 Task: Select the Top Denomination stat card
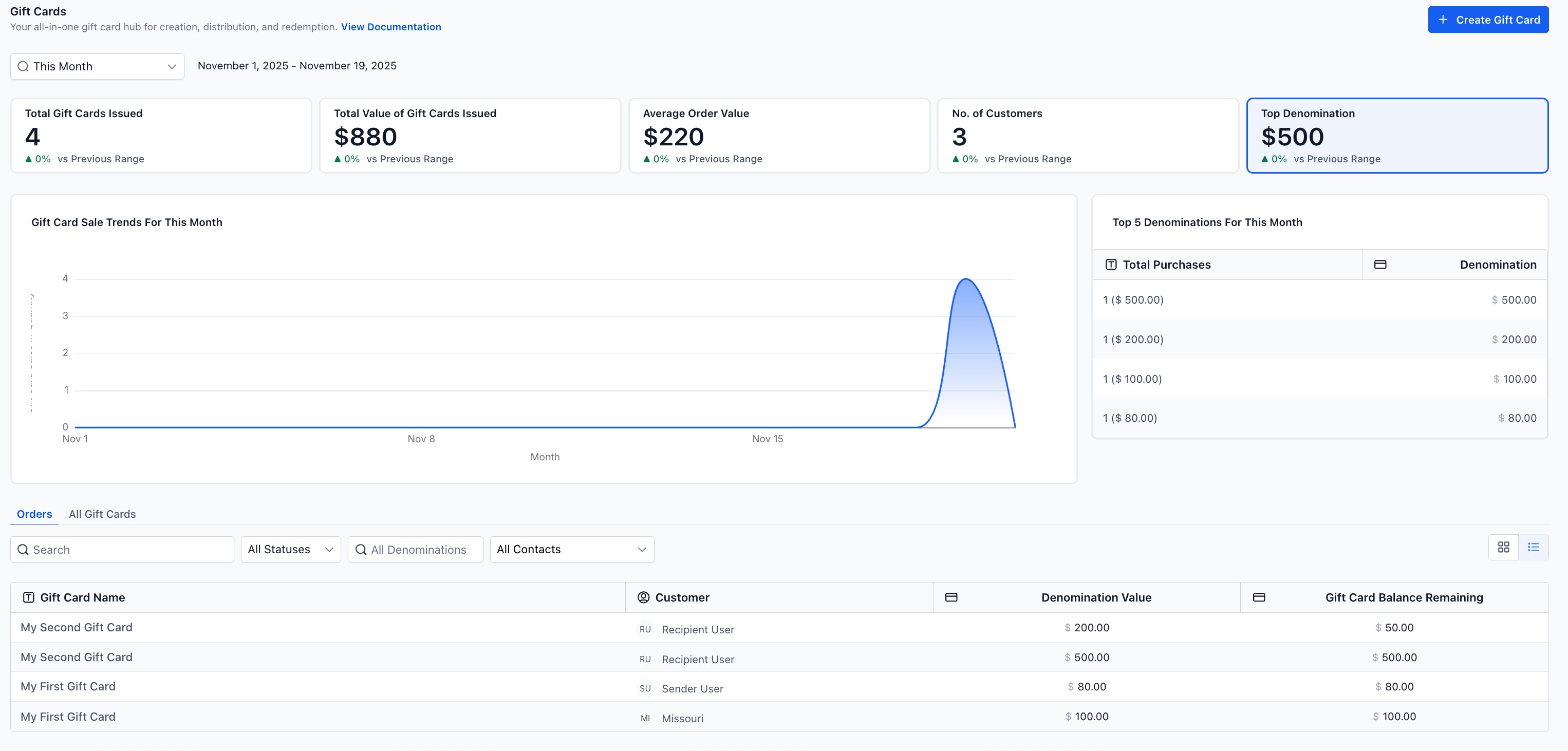[1397, 136]
